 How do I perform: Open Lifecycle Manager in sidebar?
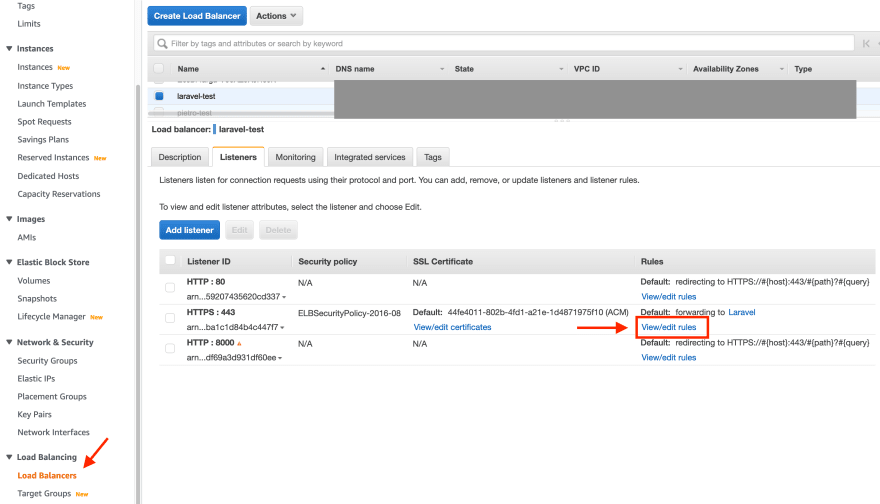click(x=51, y=317)
